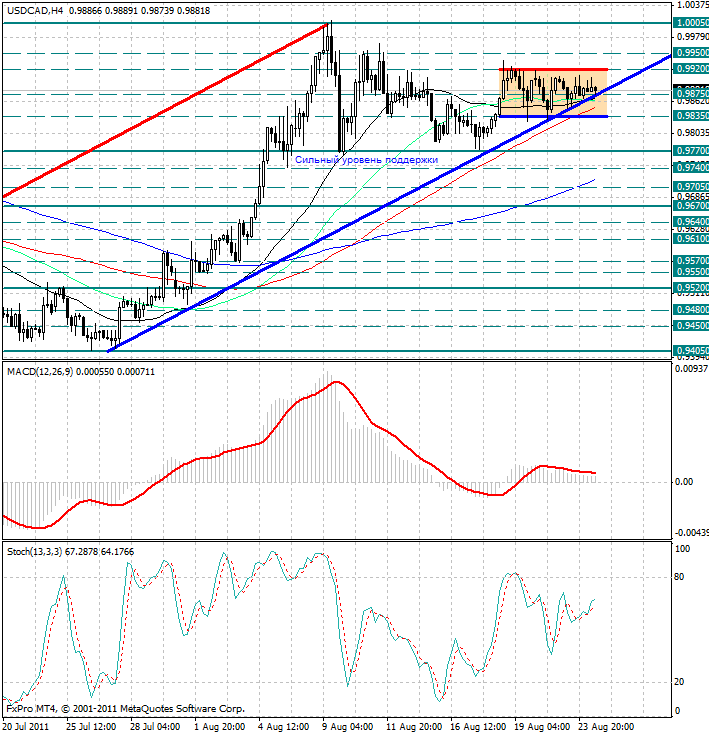Image resolution: width=709 pixels, height=734 pixels.
Task: Select the red line atop the orange rectangle
Action: pyautogui.click(x=554, y=70)
